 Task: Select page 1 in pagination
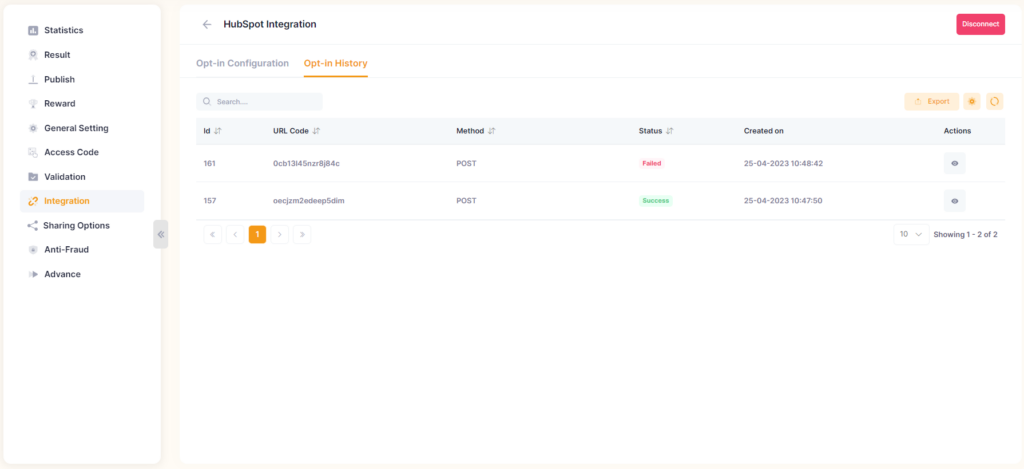tap(257, 234)
